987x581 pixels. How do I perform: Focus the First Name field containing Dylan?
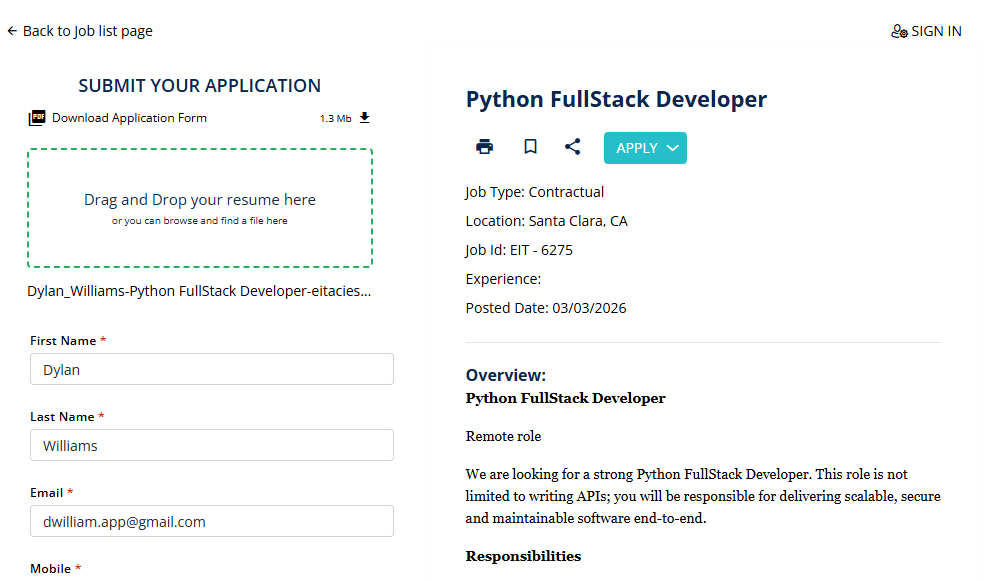tap(211, 369)
